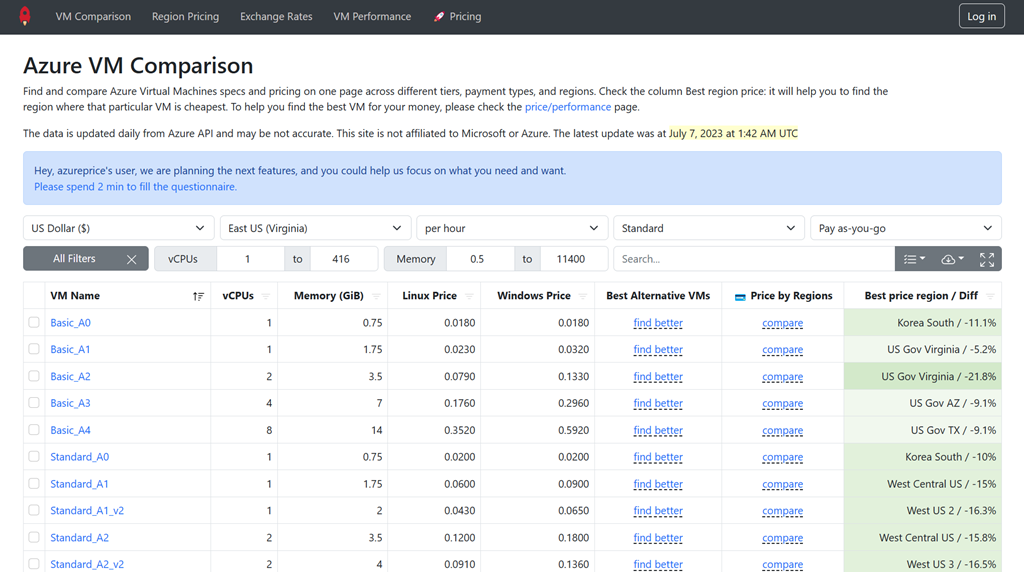
Task: Click into the Search input field
Action: (x=754, y=259)
